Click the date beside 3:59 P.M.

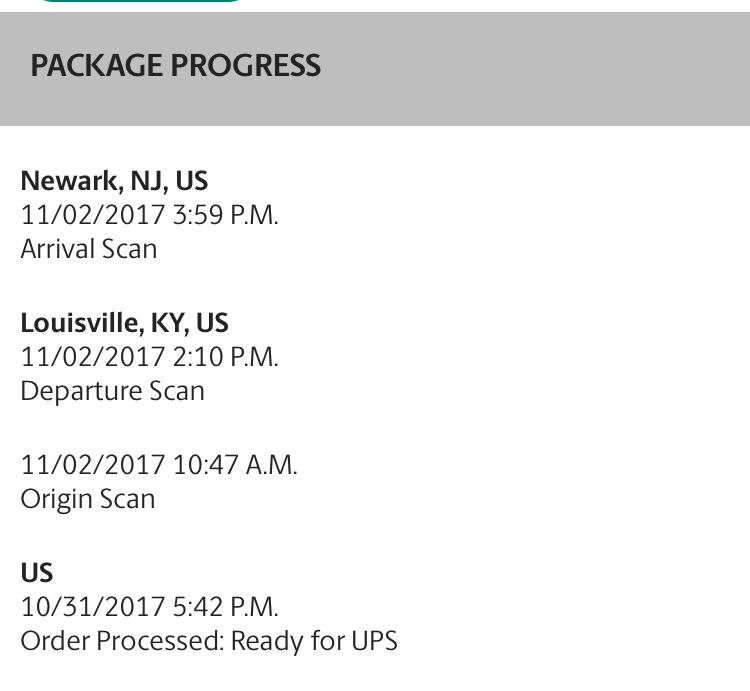[92, 215]
